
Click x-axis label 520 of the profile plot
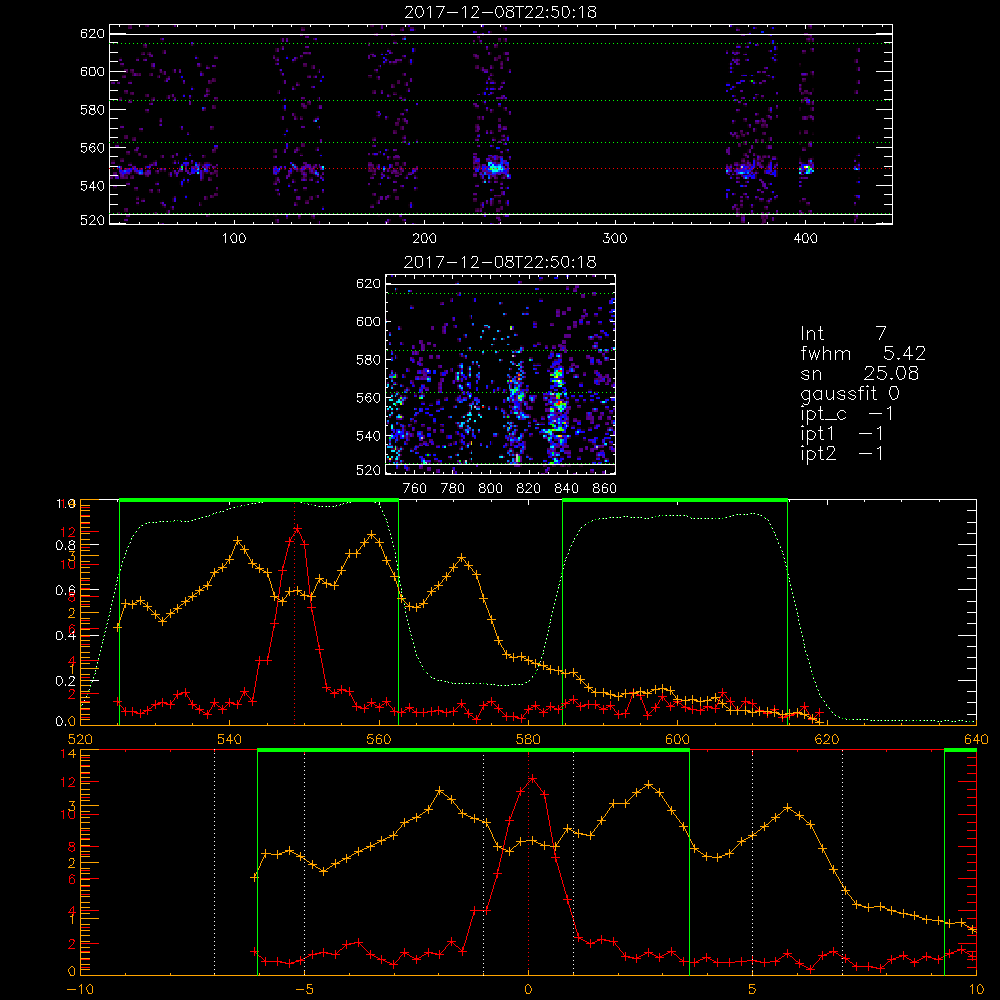pyautogui.click(x=80, y=739)
